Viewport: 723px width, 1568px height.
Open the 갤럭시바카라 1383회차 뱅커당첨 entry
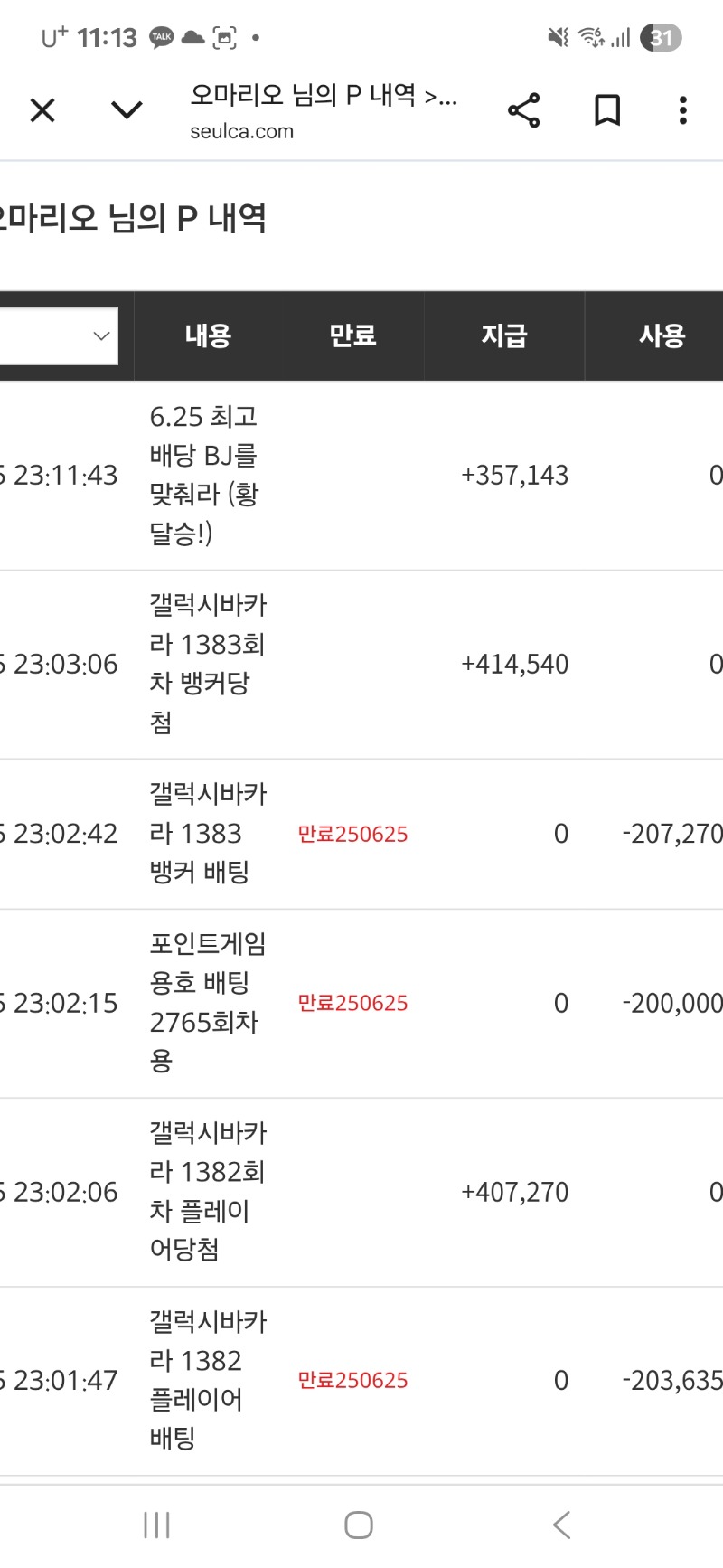[x=207, y=664]
